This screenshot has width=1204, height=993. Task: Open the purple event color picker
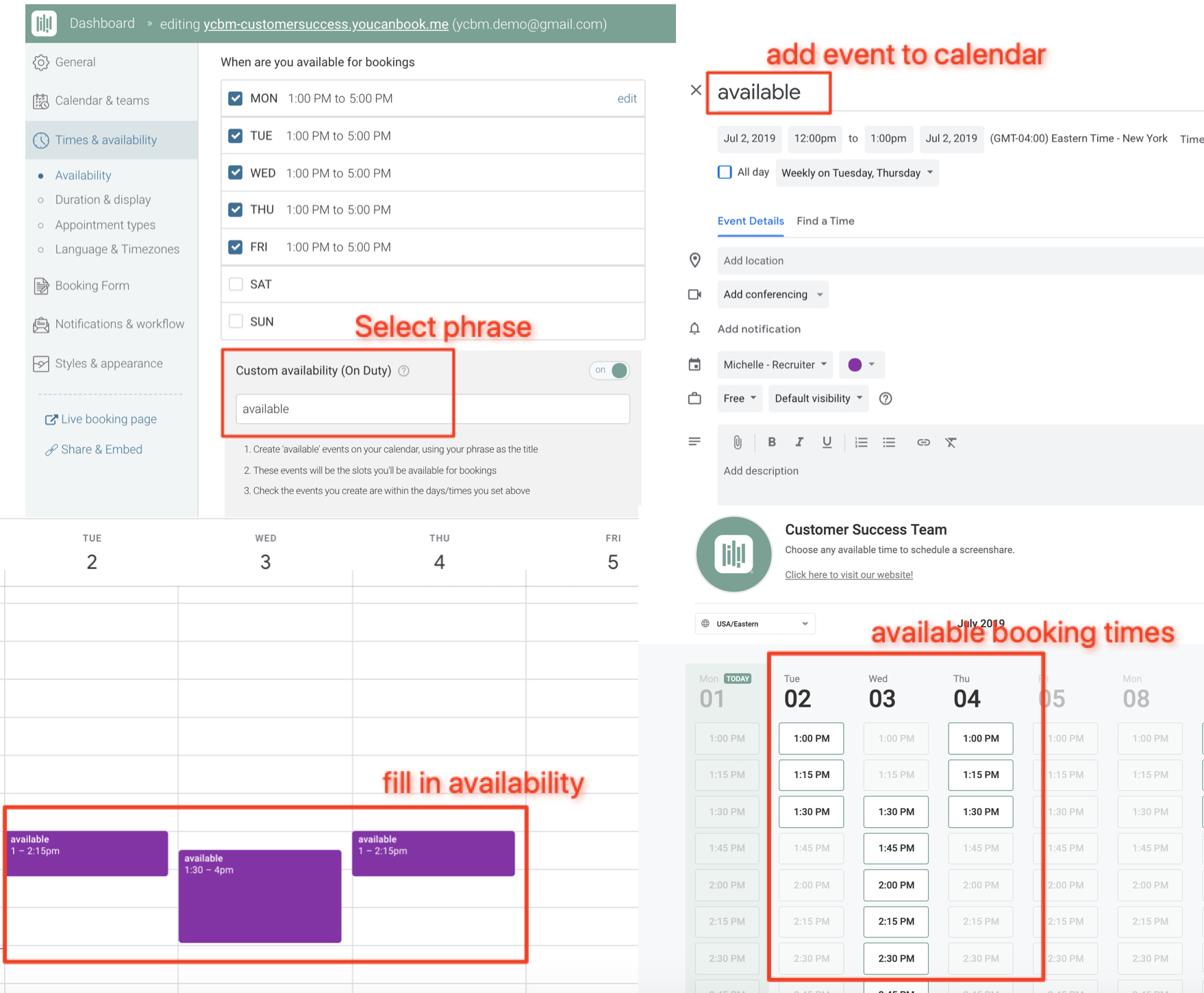[x=862, y=364]
